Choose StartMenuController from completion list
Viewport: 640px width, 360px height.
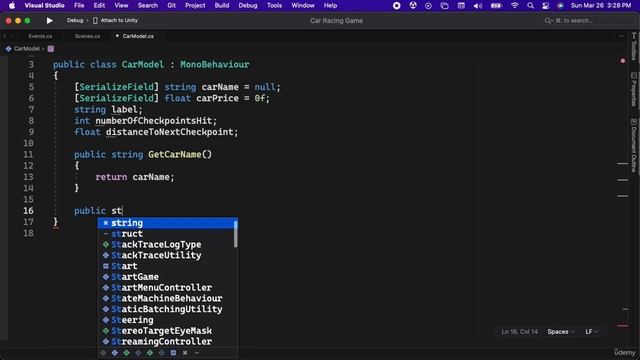point(167,288)
